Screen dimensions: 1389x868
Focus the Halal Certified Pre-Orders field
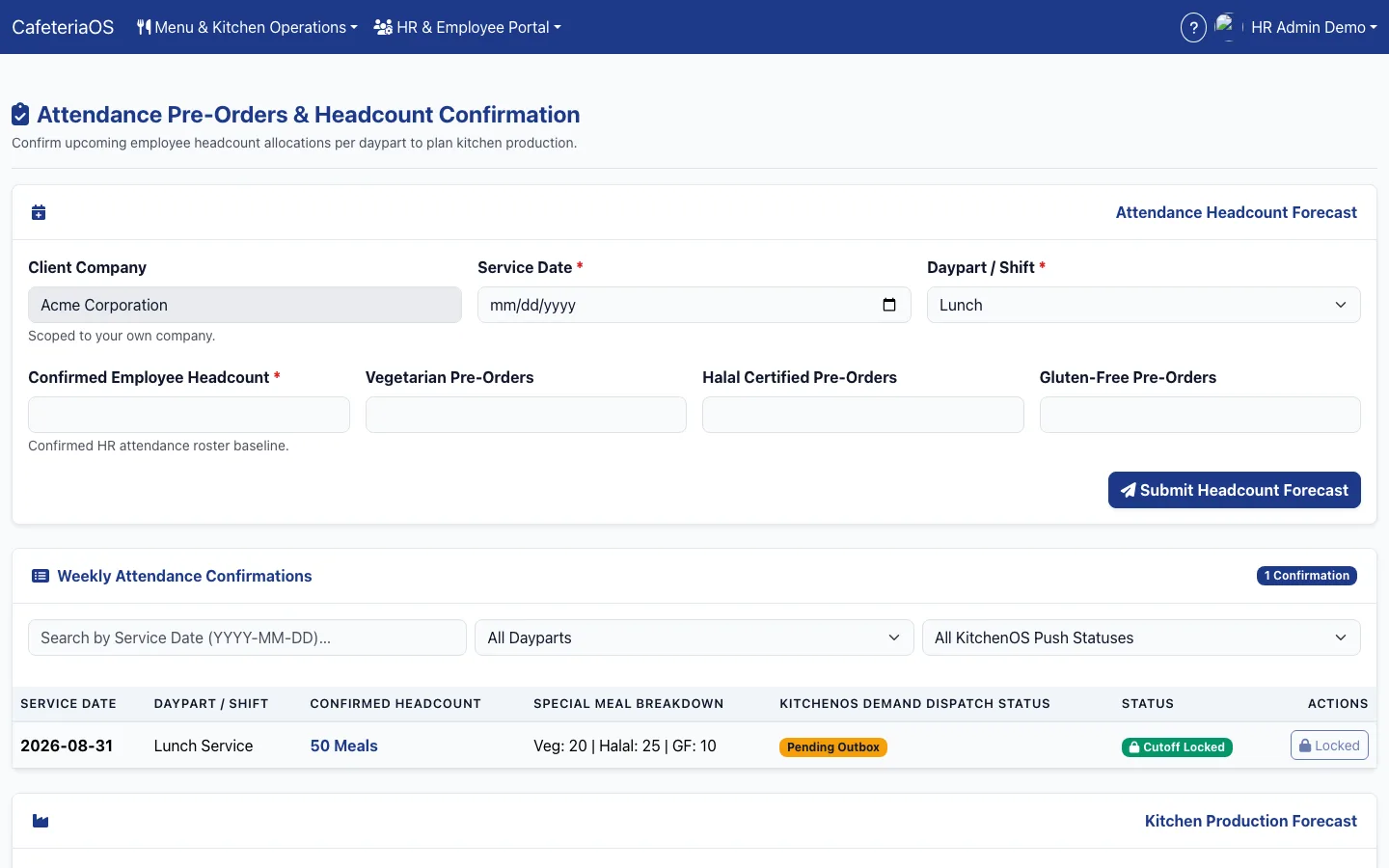click(862, 415)
